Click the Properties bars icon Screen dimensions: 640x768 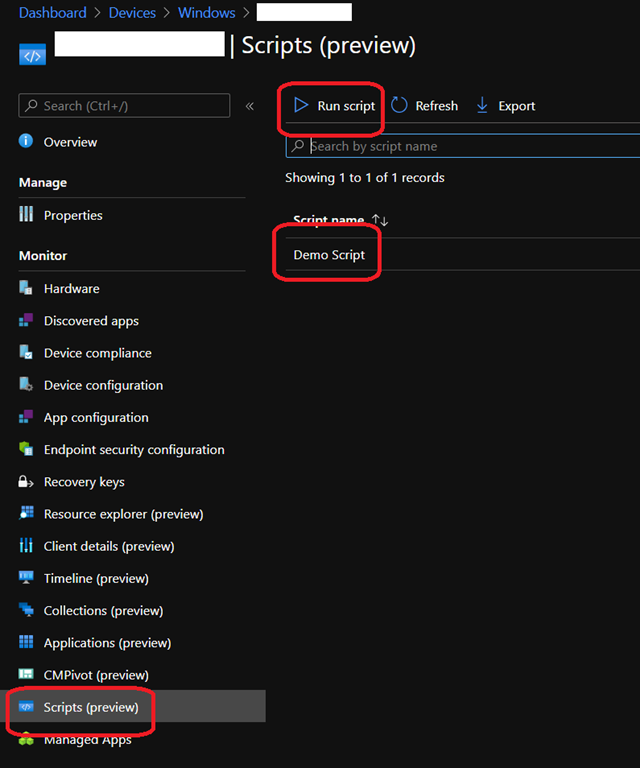coord(26,215)
